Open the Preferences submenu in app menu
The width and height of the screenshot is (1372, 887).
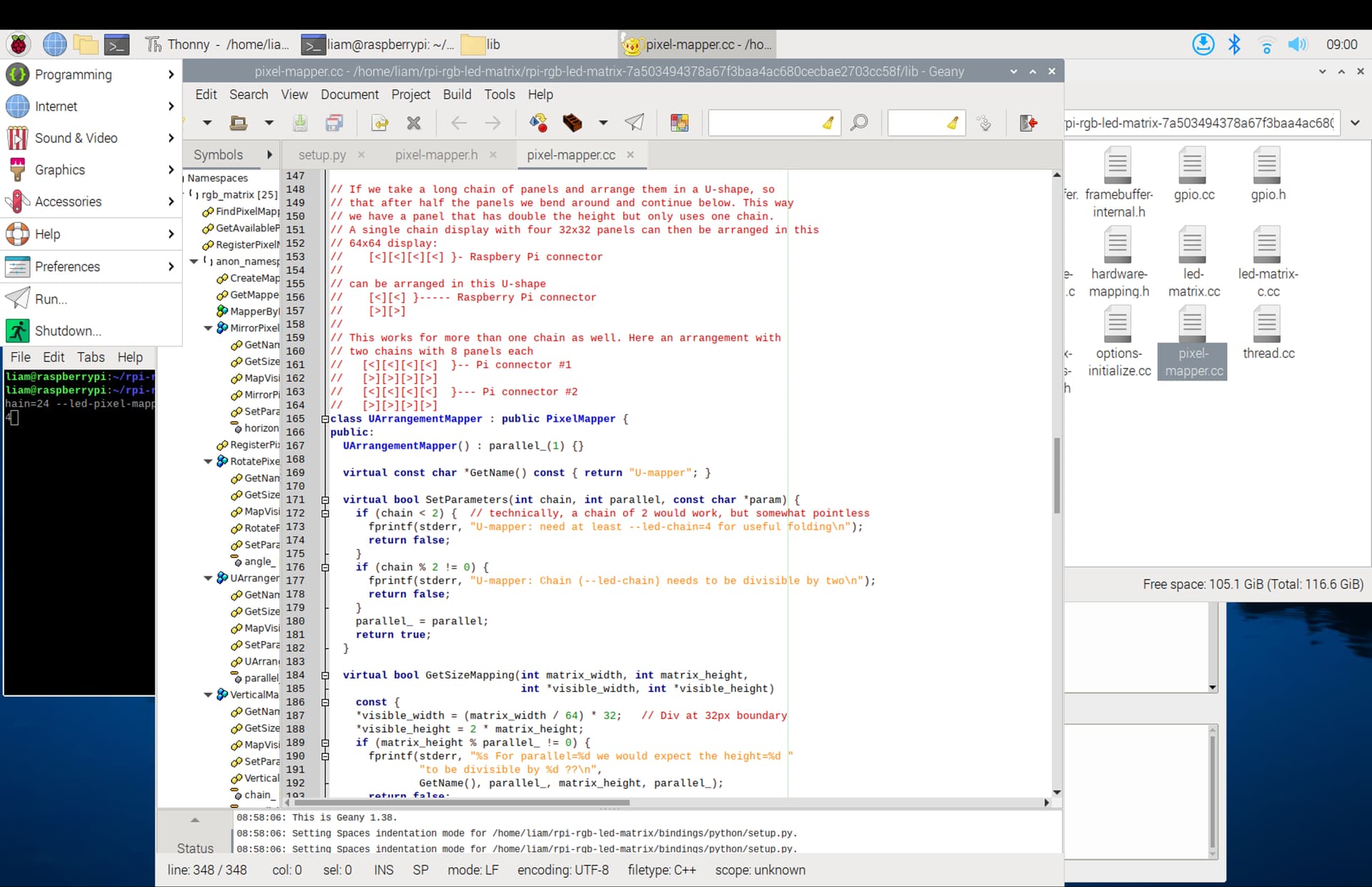[x=91, y=267]
